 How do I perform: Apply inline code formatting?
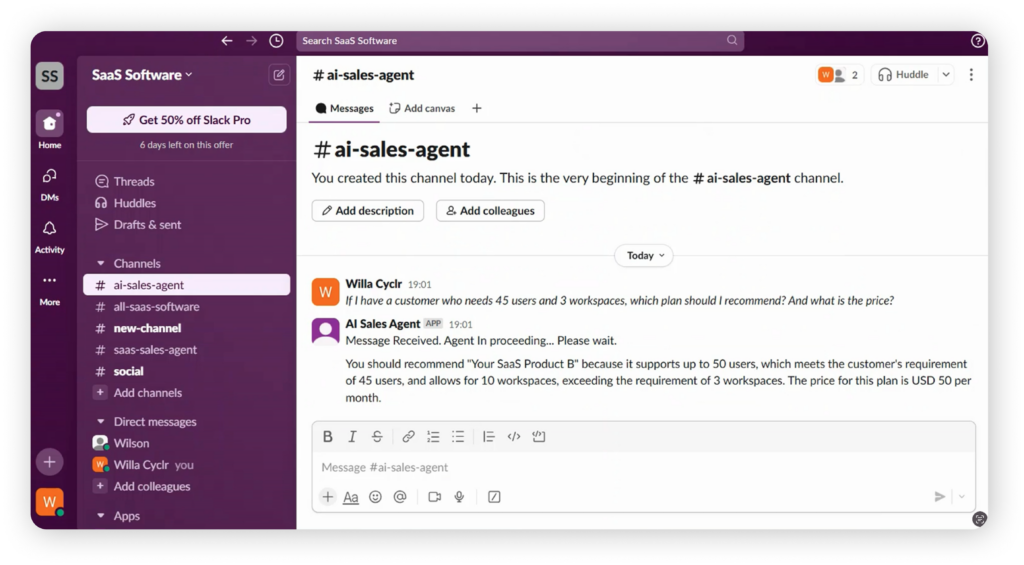click(x=514, y=436)
